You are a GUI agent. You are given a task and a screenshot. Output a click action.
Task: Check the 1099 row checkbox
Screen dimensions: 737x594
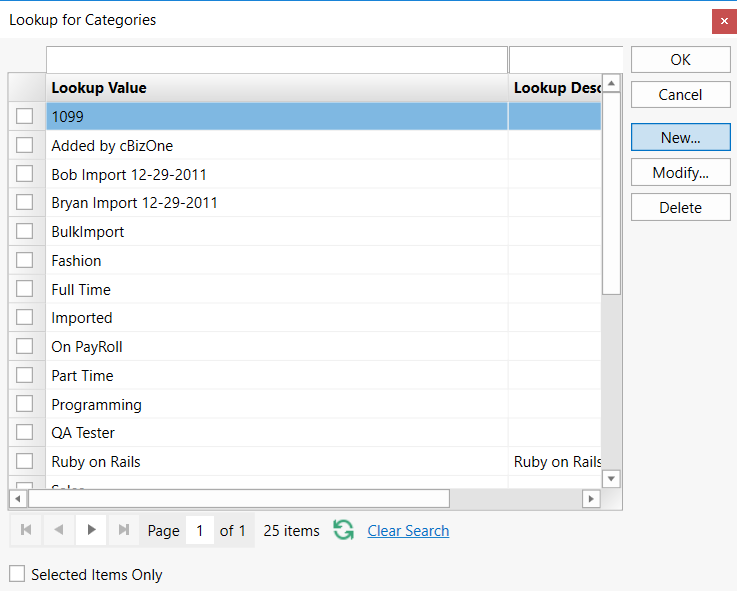tap(24, 116)
